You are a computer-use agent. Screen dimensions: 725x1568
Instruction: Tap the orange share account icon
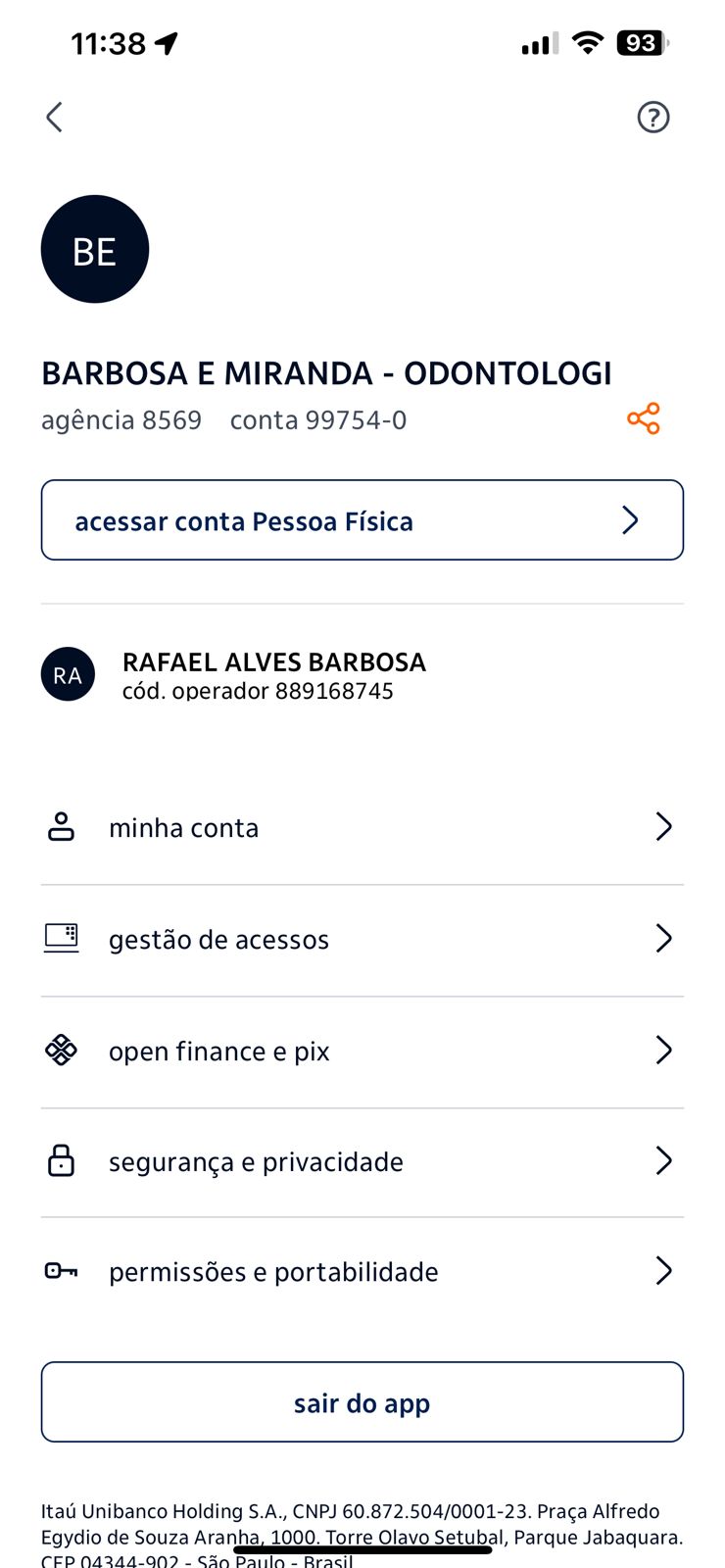coord(644,418)
